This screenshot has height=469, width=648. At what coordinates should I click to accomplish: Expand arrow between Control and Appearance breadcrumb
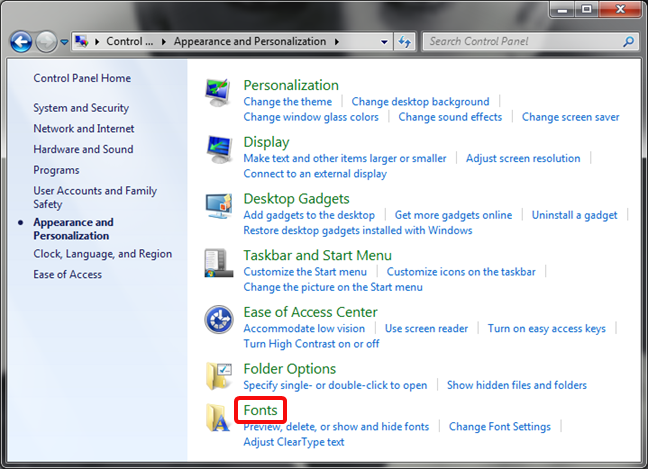164,42
